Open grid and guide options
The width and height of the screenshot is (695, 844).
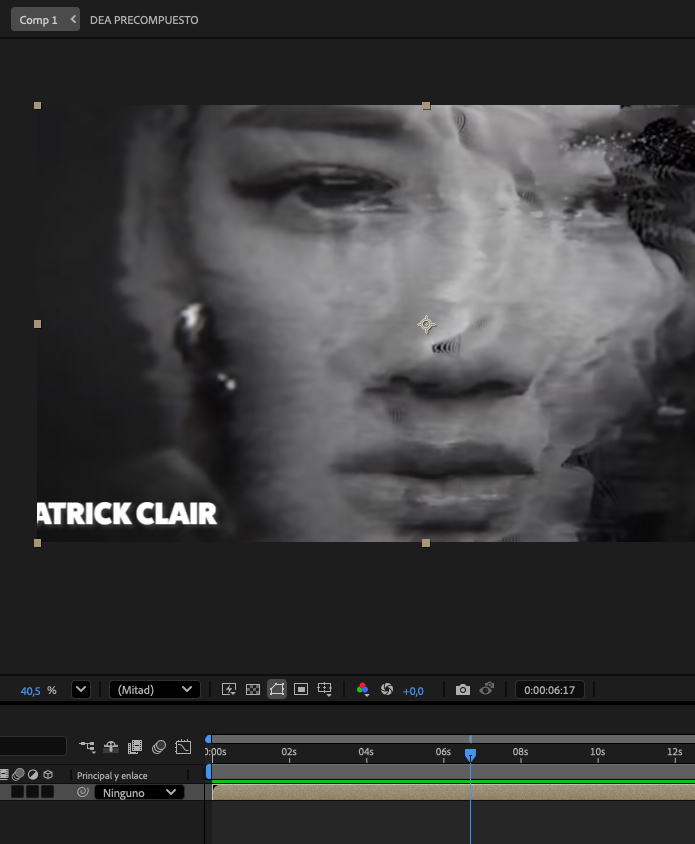coord(325,690)
